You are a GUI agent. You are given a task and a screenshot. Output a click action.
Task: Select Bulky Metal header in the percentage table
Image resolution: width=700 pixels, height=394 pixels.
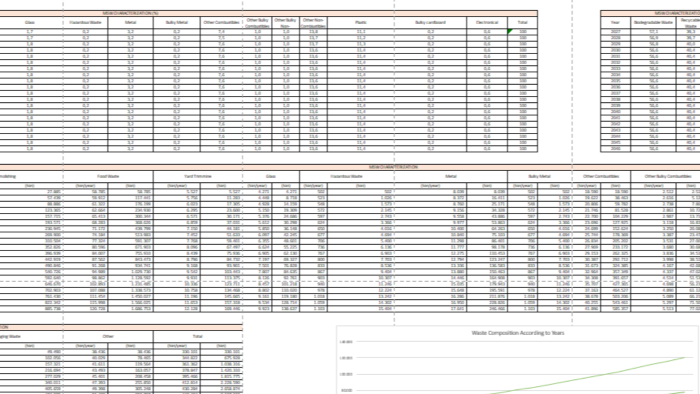click(x=177, y=22)
